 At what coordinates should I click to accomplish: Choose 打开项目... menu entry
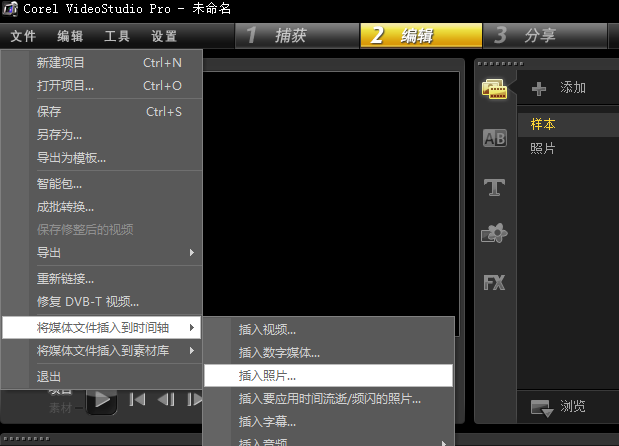coord(102,86)
